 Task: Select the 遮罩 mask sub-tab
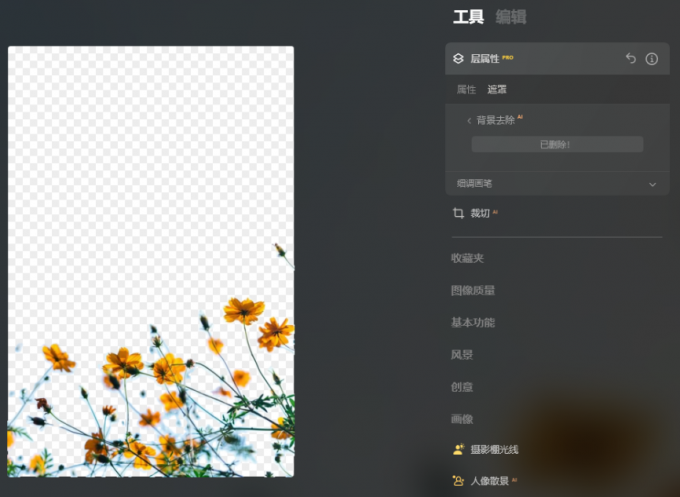point(497,90)
